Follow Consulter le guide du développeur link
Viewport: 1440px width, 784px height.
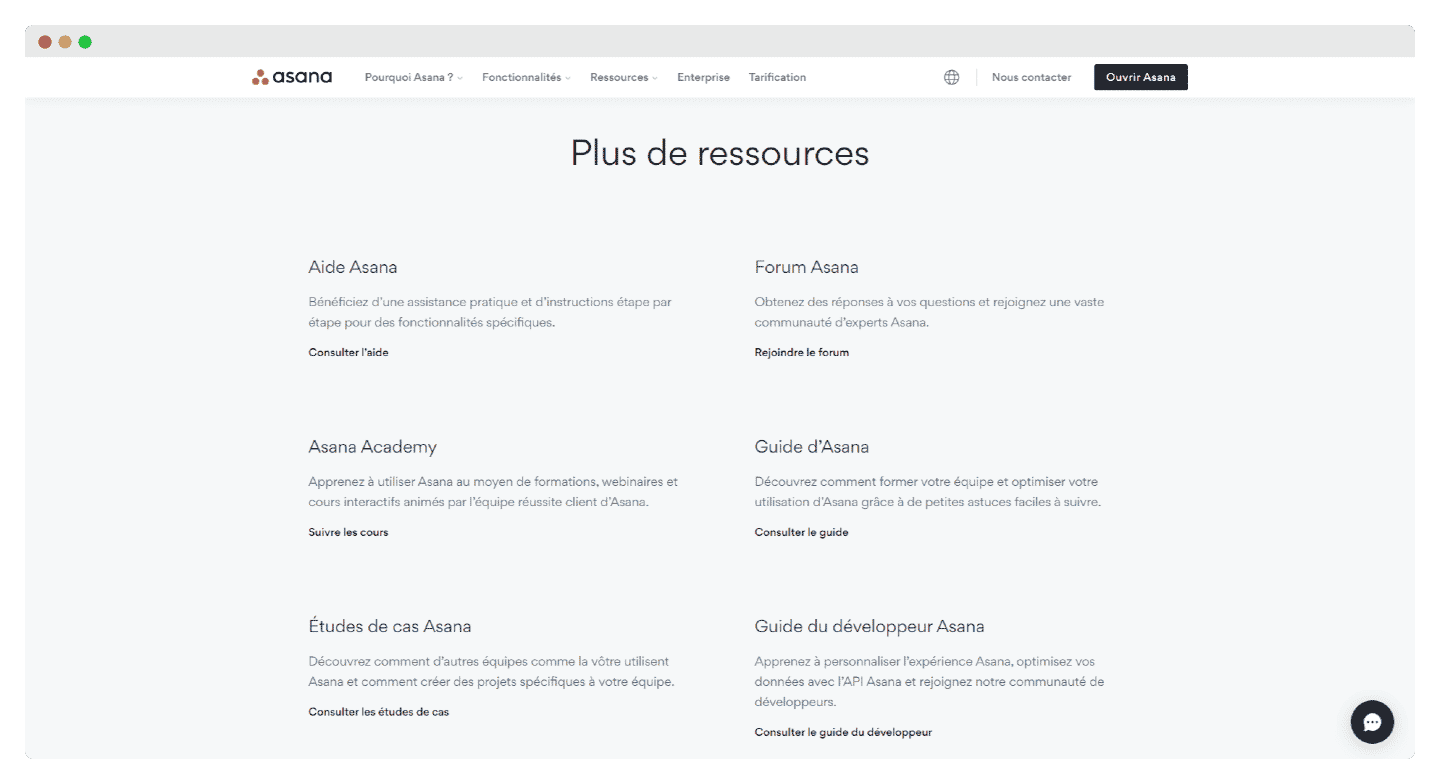coord(843,732)
